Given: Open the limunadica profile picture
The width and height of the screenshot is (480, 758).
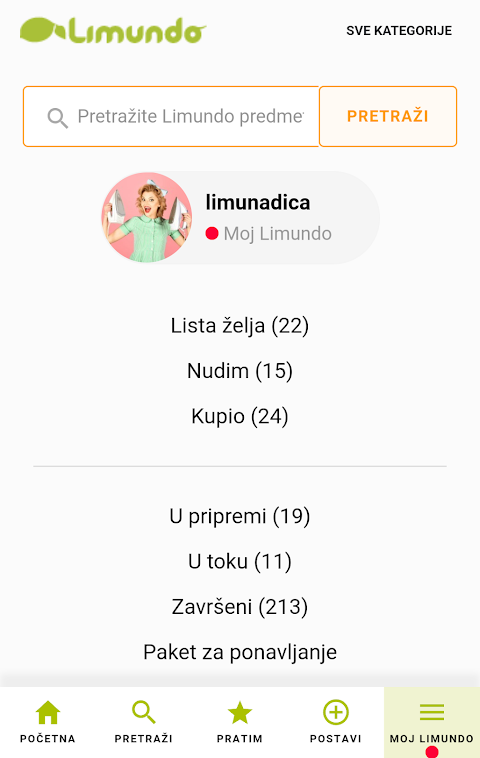Looking at the screenshot, I should (x=147, y=218).
